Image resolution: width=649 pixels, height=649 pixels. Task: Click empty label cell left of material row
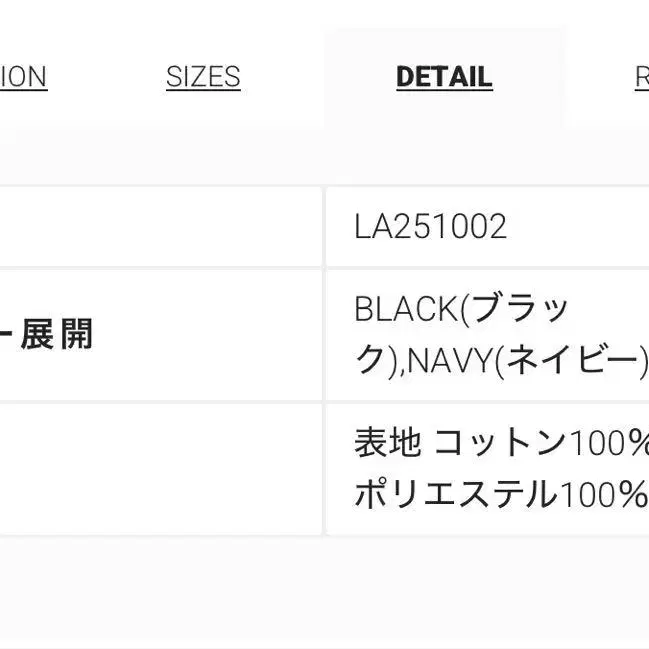tap(160, 468)
